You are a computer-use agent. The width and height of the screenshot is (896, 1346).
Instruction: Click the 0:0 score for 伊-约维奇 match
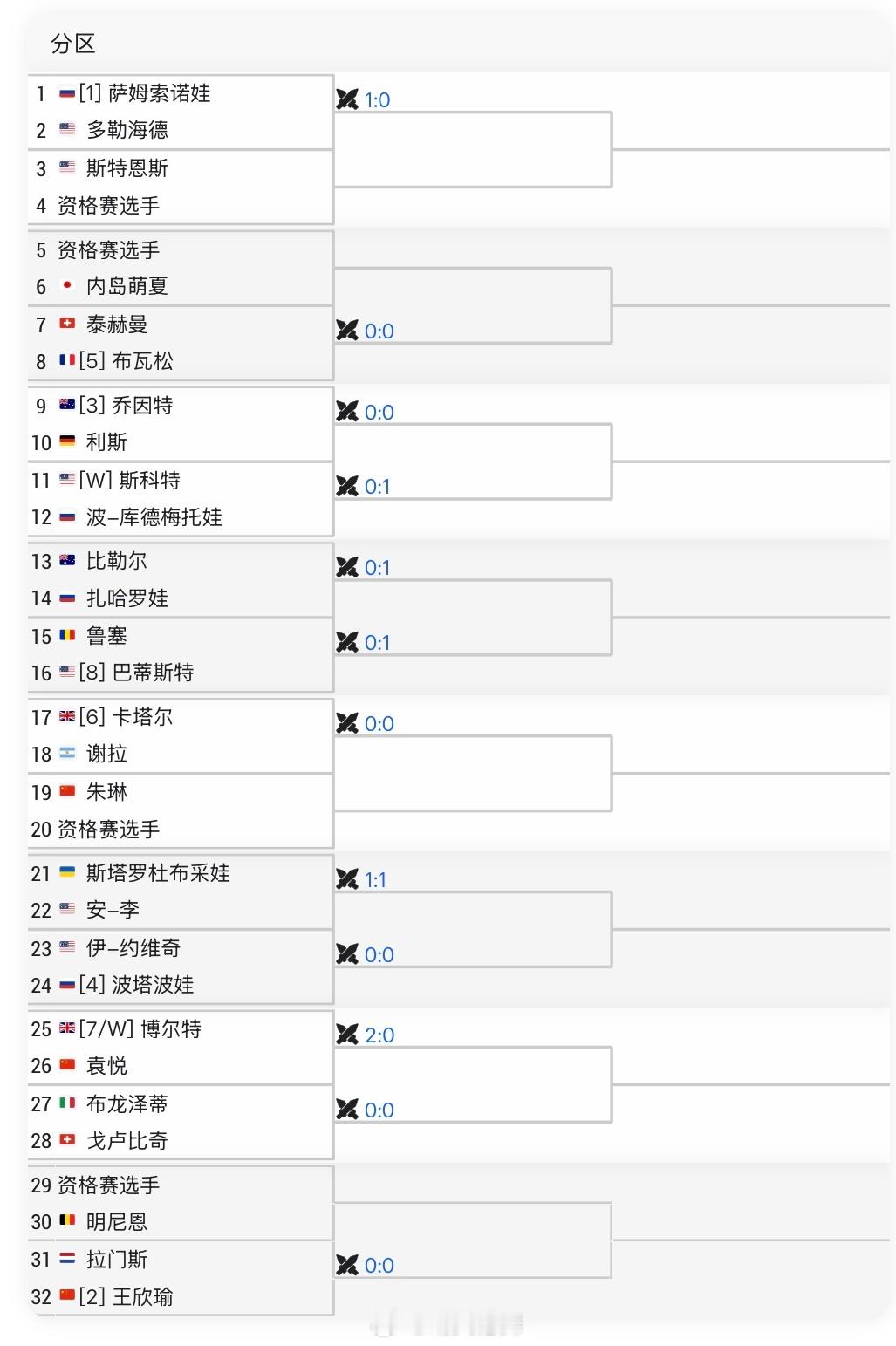pos(379,955)
